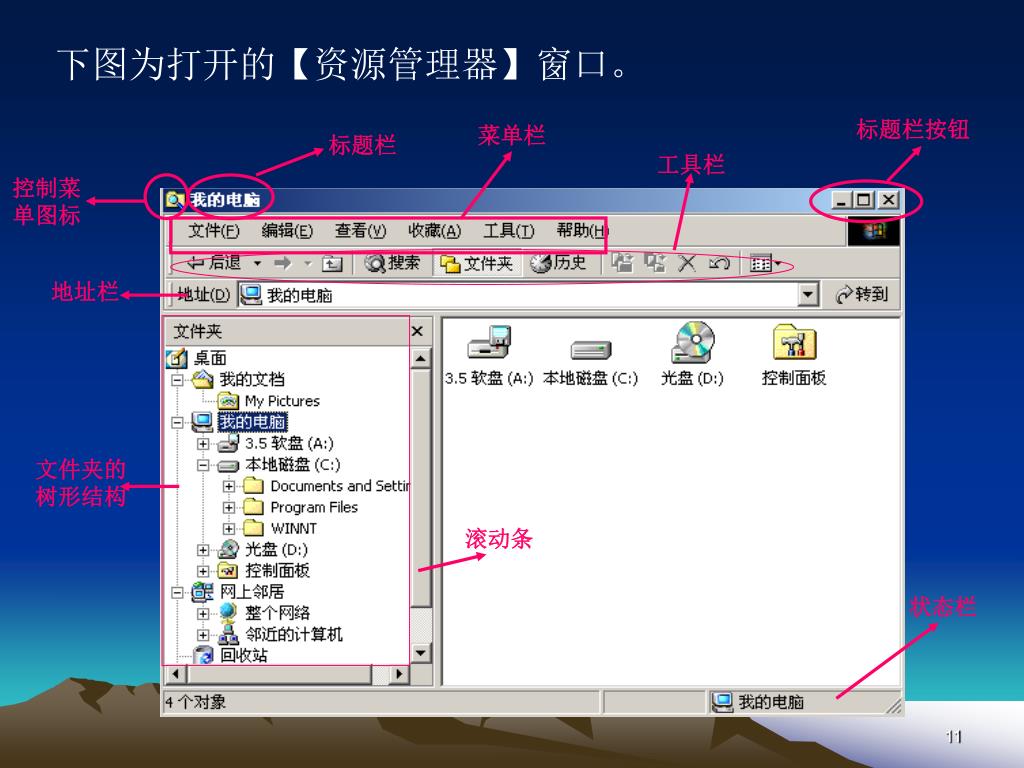Click the title bar control menu icon
This screenshot has height=768, width=1024.
tap(174, 199)
